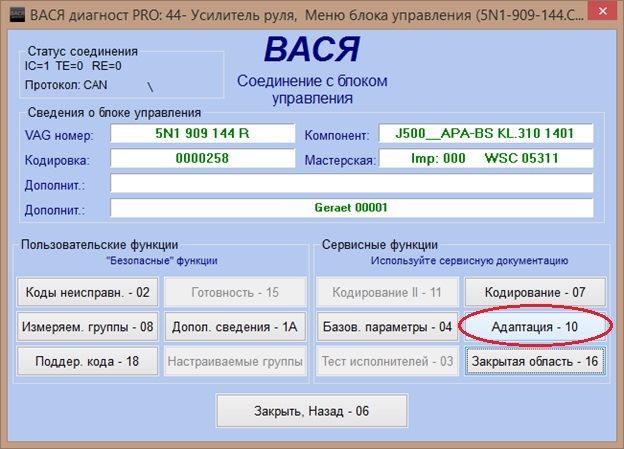624x449 pixels.
Task: Click the 'Протокол: CAN' status text
Action: point(66,85)
